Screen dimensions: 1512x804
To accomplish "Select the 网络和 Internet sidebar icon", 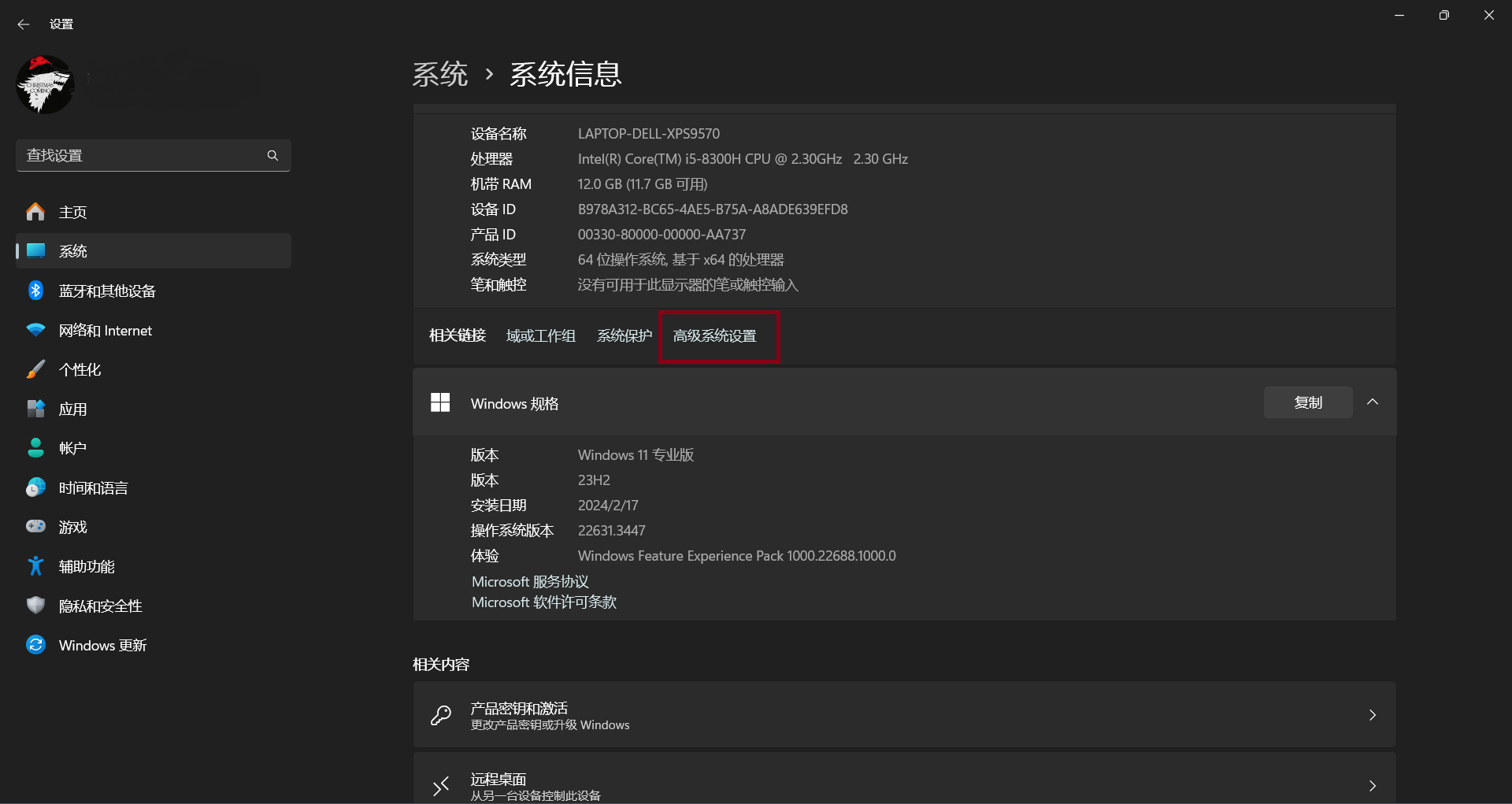I will point(35,330).
